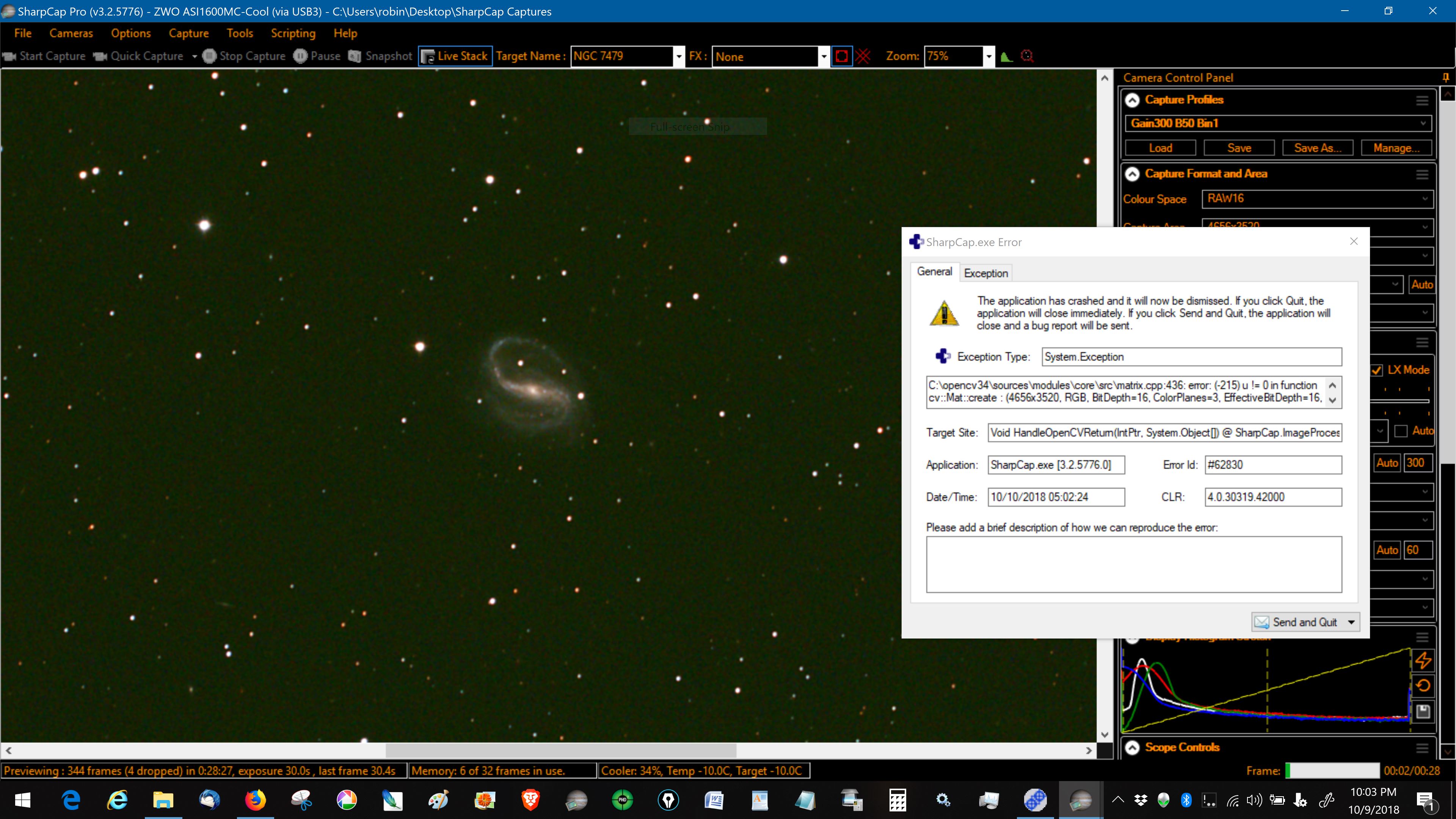The width and height of the screenshot is (1456, 819).
Task: Click the Frame progress bar
Action: tap(1332, 771)
